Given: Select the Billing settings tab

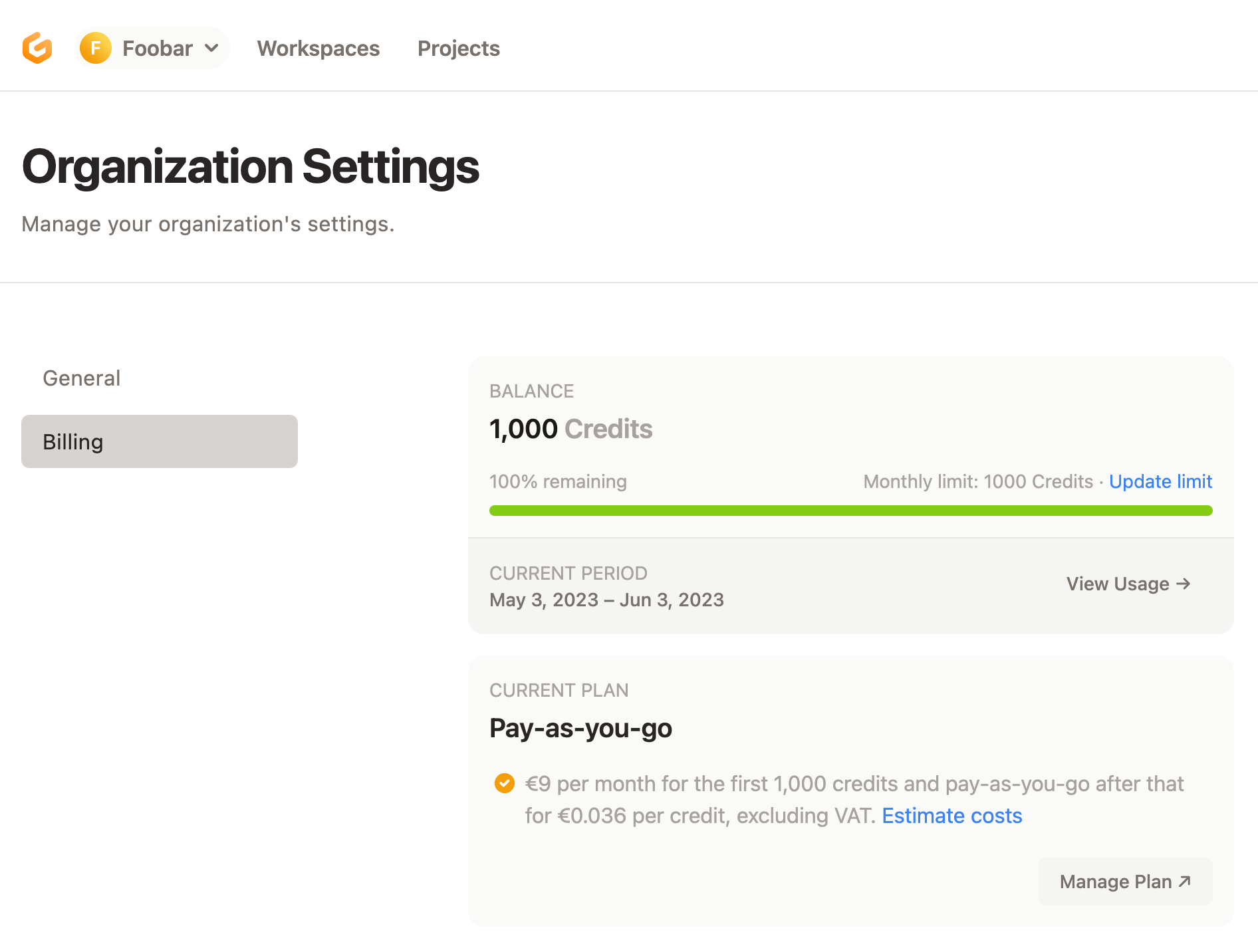Looking at the screenshot, I should click(160, 441).
